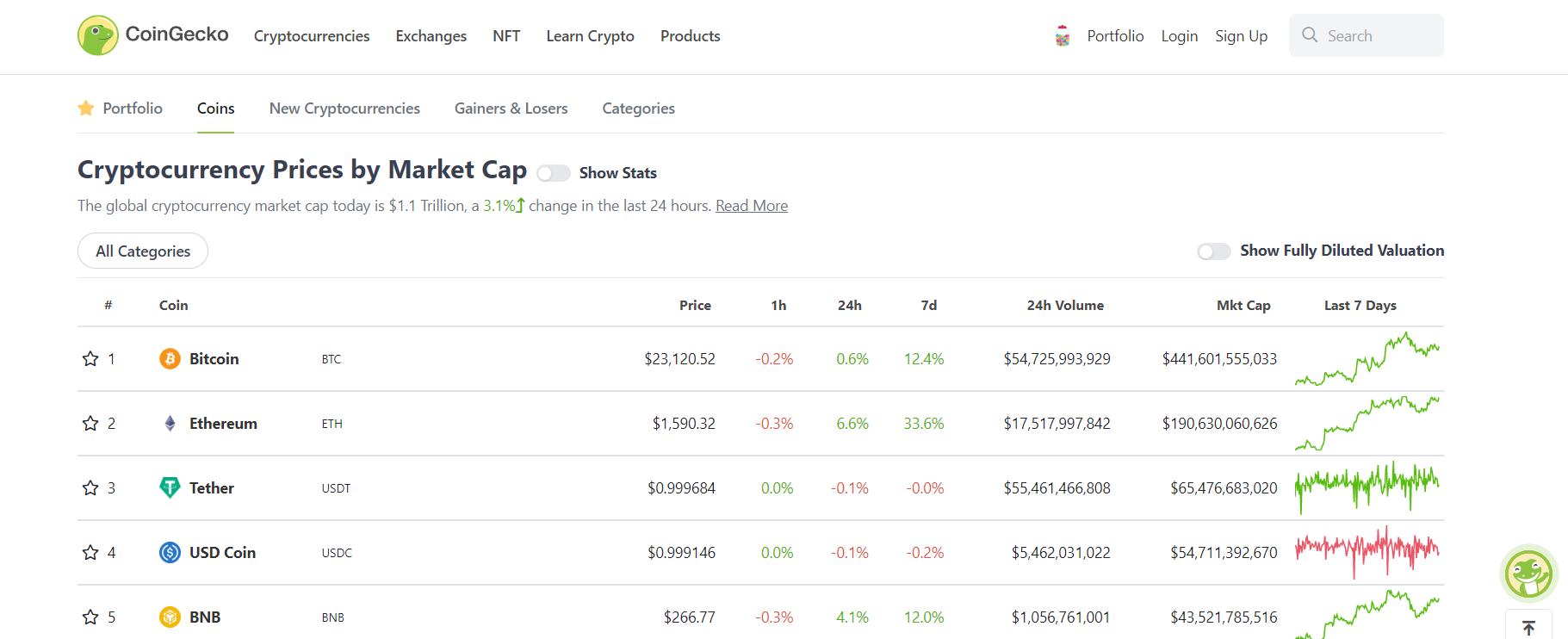Click Tether 24h volume $55,461,466,808
The image size is (1568, 639).
(1057, 488)
